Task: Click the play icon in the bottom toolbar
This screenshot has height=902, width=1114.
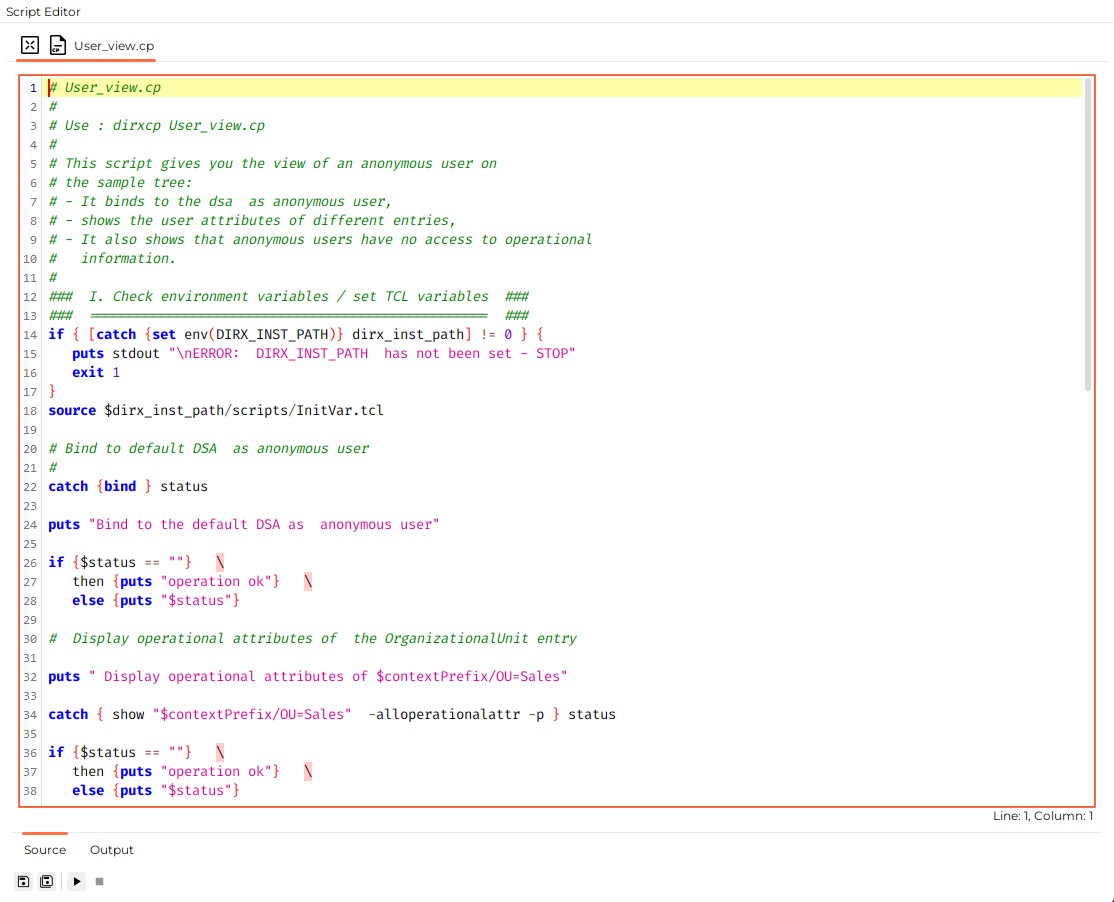Action: (x=77, y=881)
